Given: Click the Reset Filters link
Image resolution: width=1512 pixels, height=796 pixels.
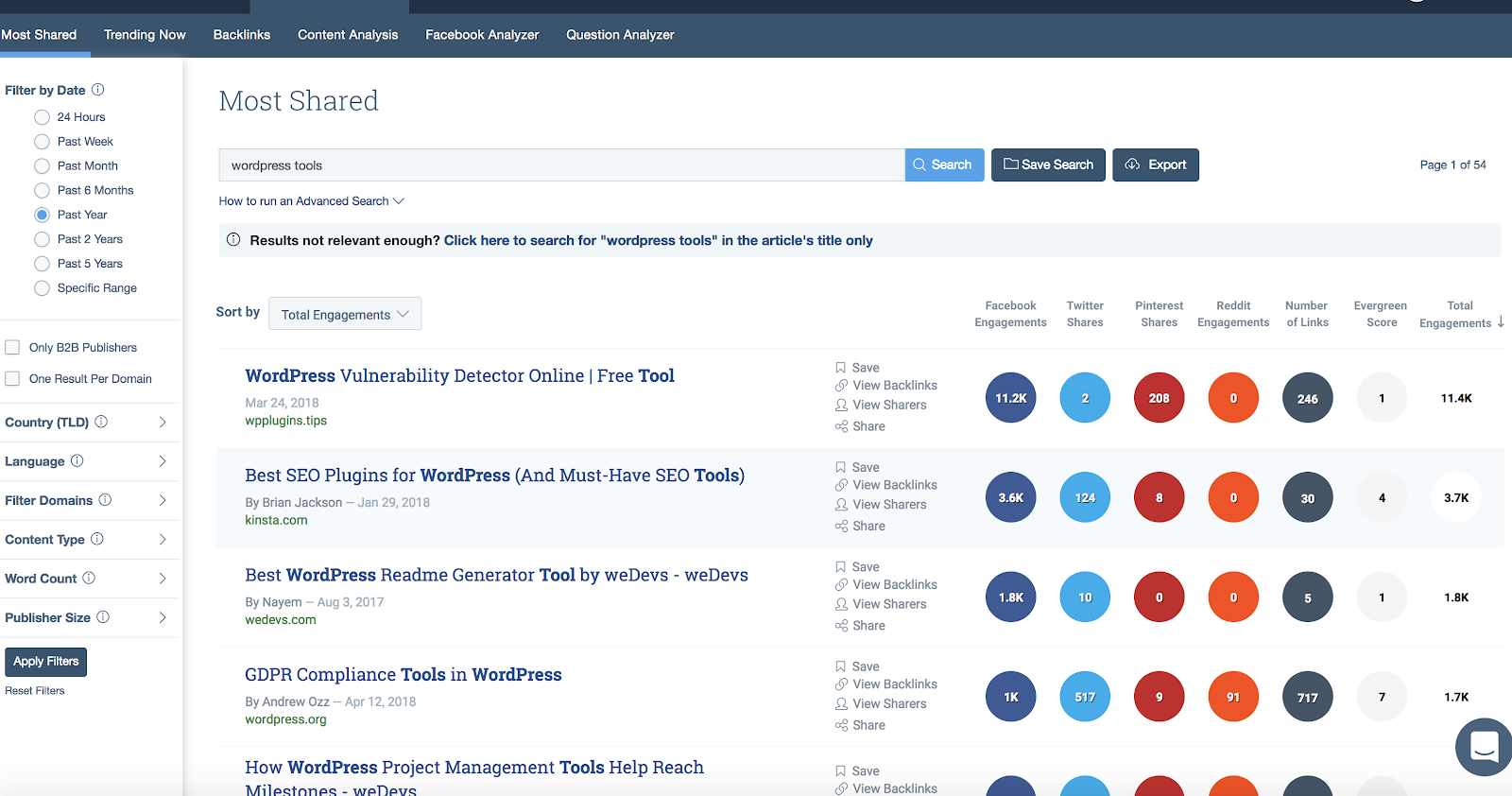Looking at the screenshot, I should point(35,691).
